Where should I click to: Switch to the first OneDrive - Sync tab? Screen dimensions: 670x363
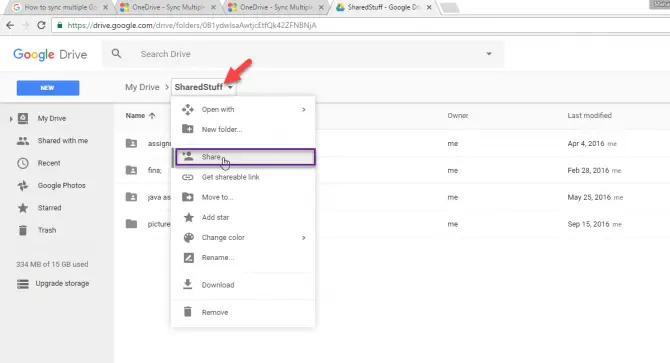point(167,7)
